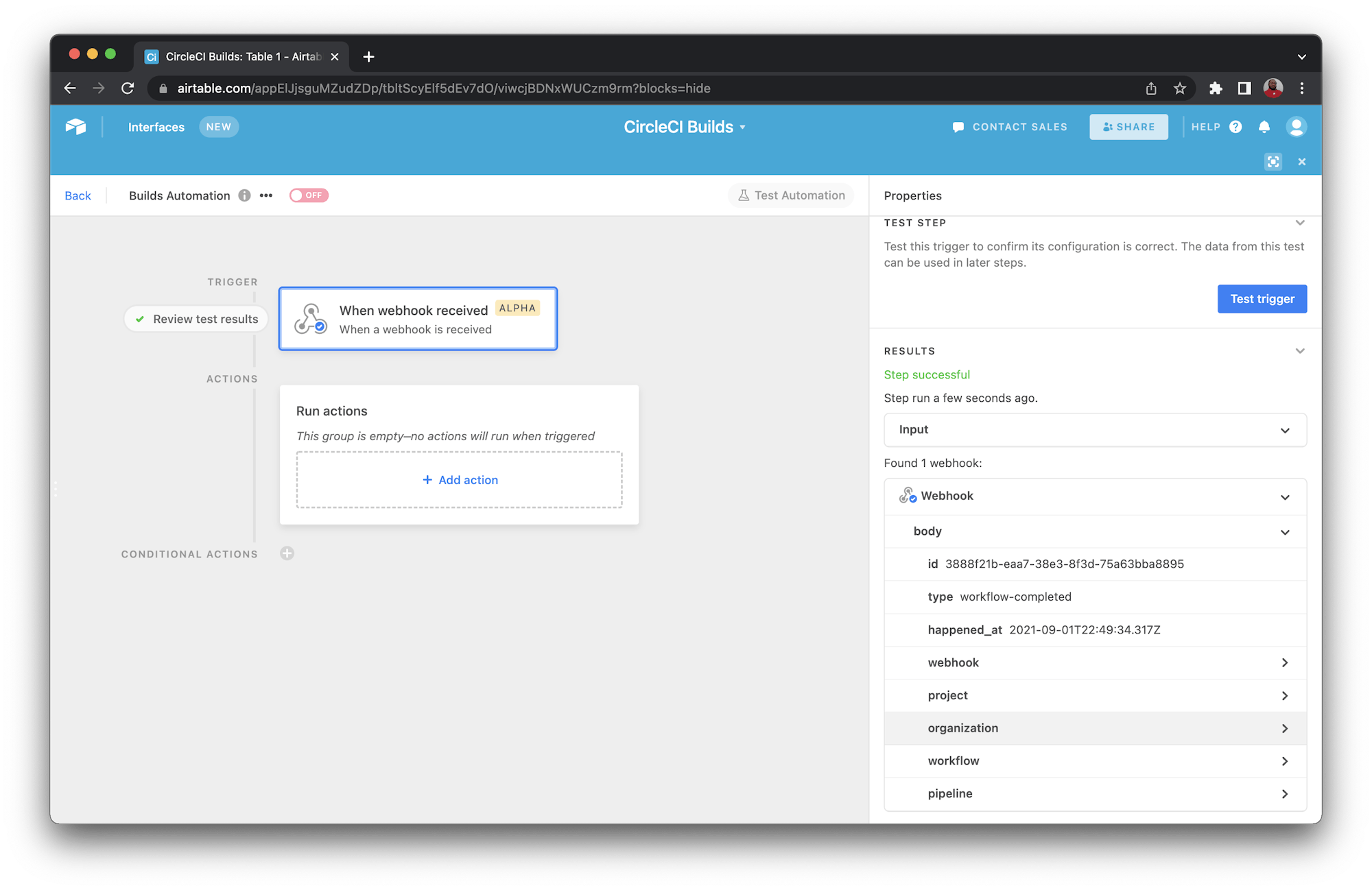Open the ellipsis options next to Builds Automation

[265, 195]
